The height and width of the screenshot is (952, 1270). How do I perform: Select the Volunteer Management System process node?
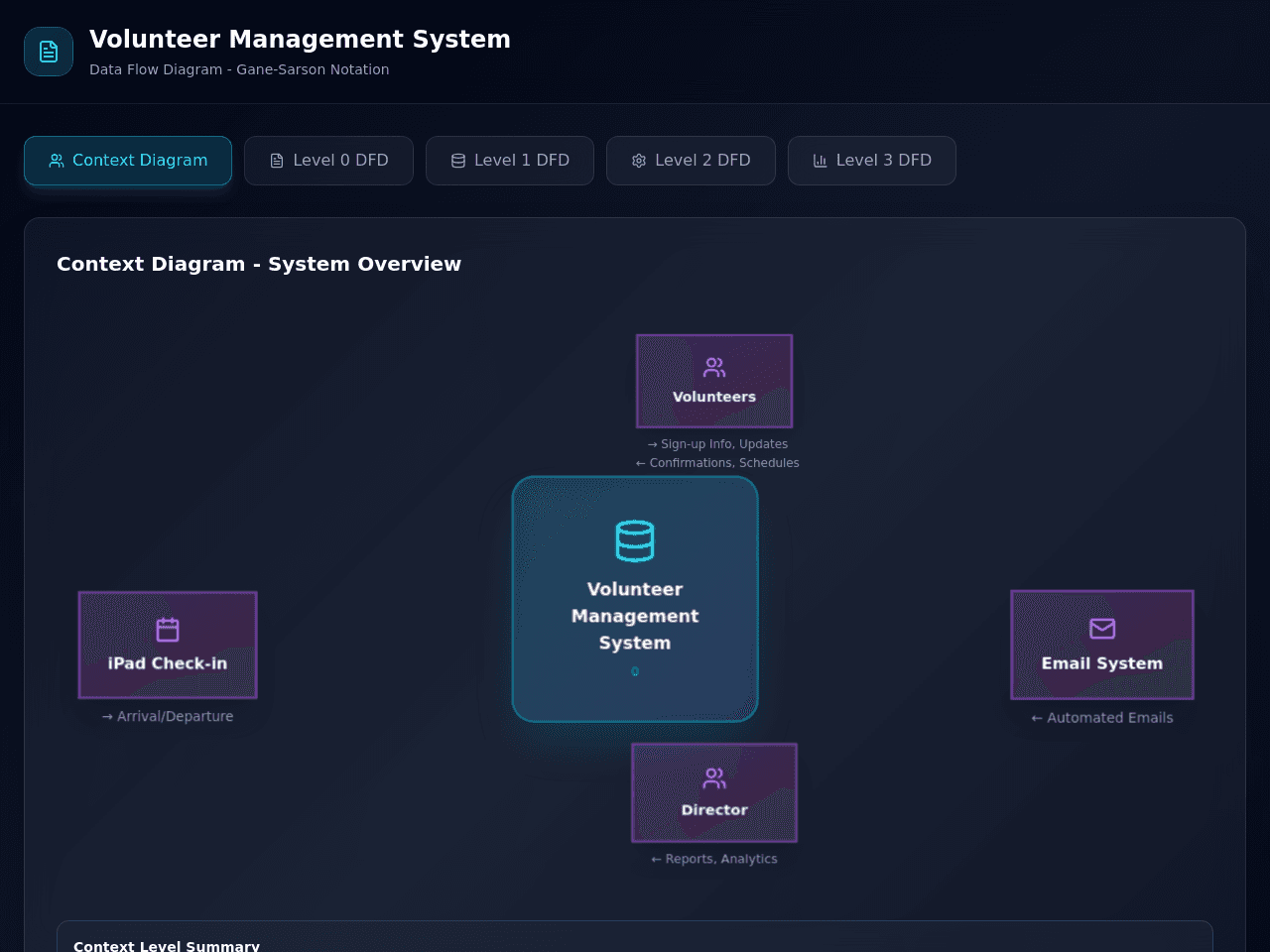[635, 599]
